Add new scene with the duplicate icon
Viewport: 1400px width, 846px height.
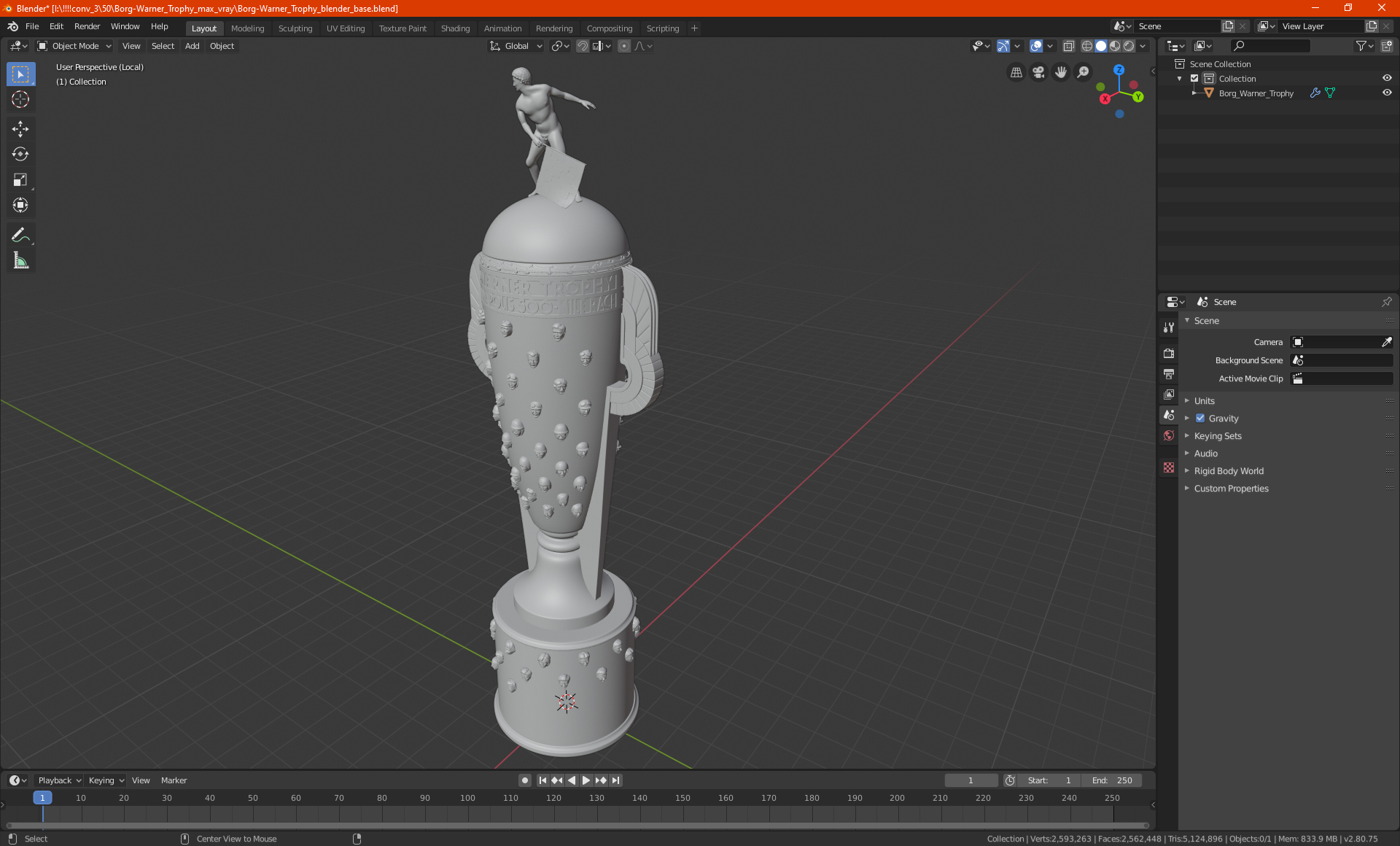click(1228, 26)
